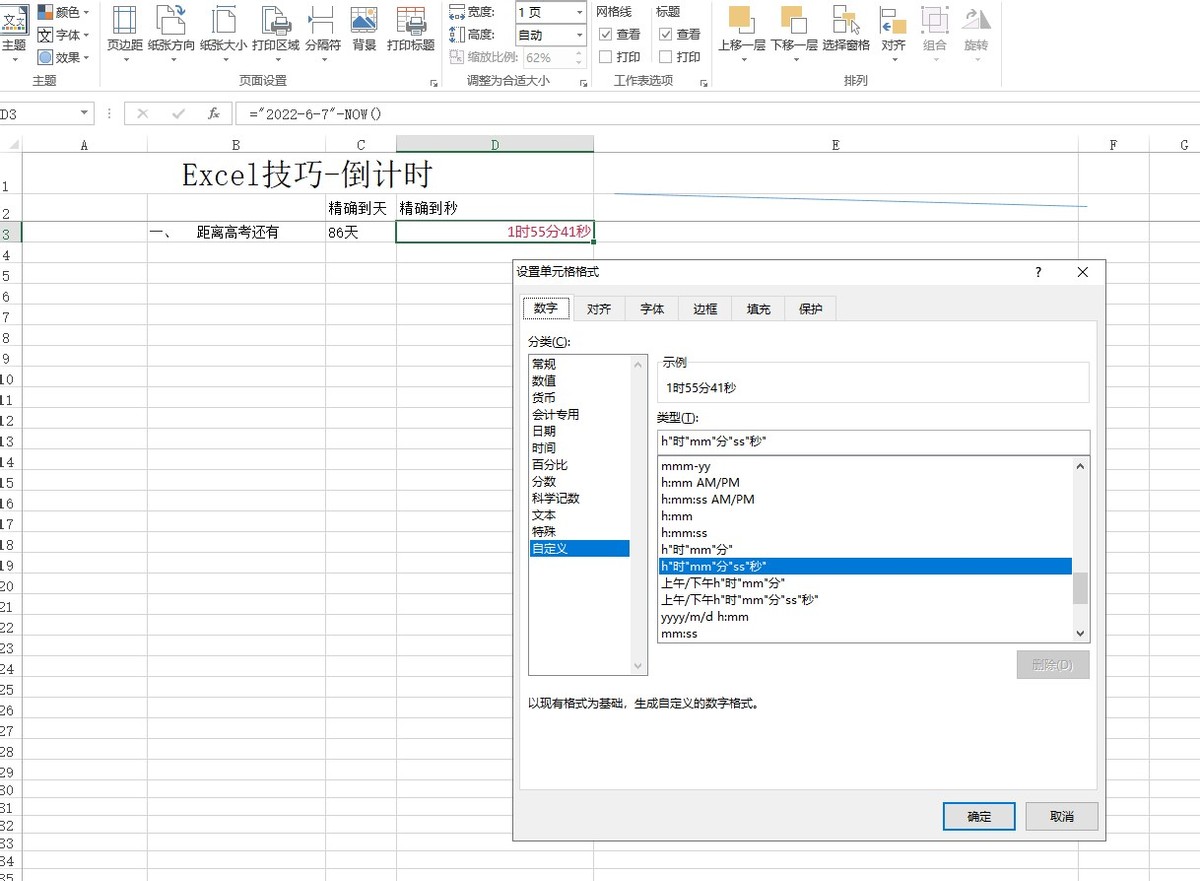Click the 打印区域 print area icon
This screenshot has height=881, width=1200.
(276, 20)
